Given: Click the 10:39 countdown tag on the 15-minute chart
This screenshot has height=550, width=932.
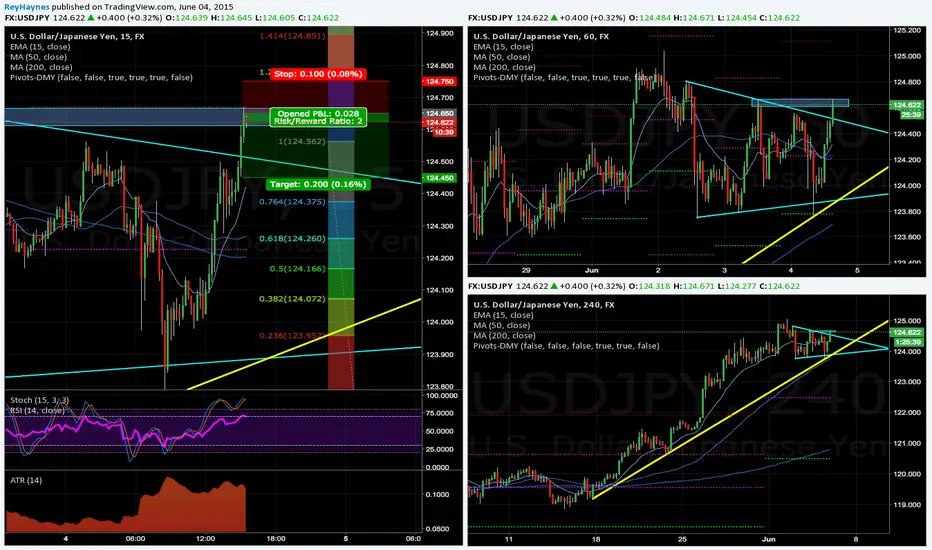Looking at the screenshot, I should click(444, 132).
